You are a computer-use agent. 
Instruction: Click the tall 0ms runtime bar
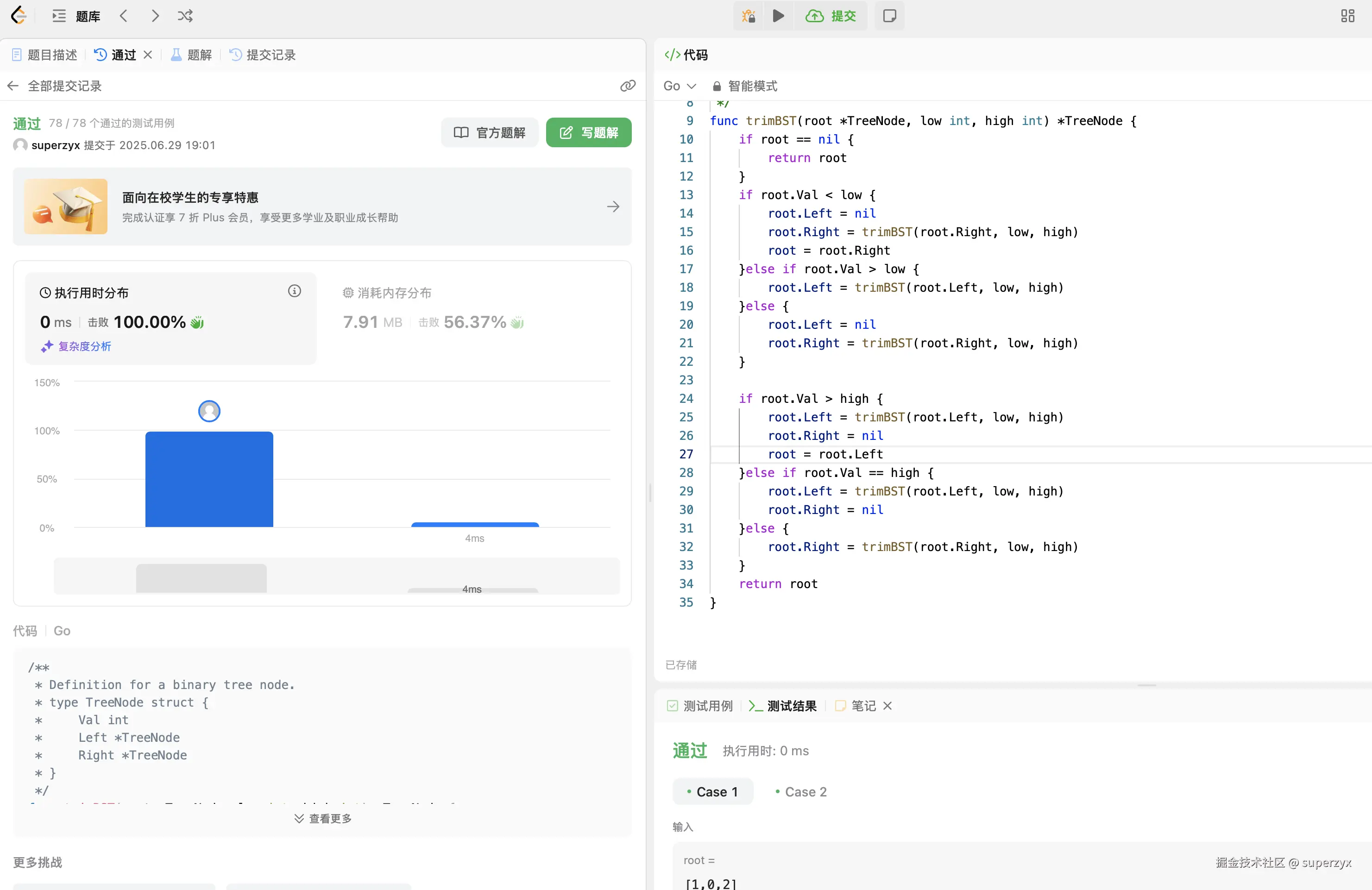(209, 479)
